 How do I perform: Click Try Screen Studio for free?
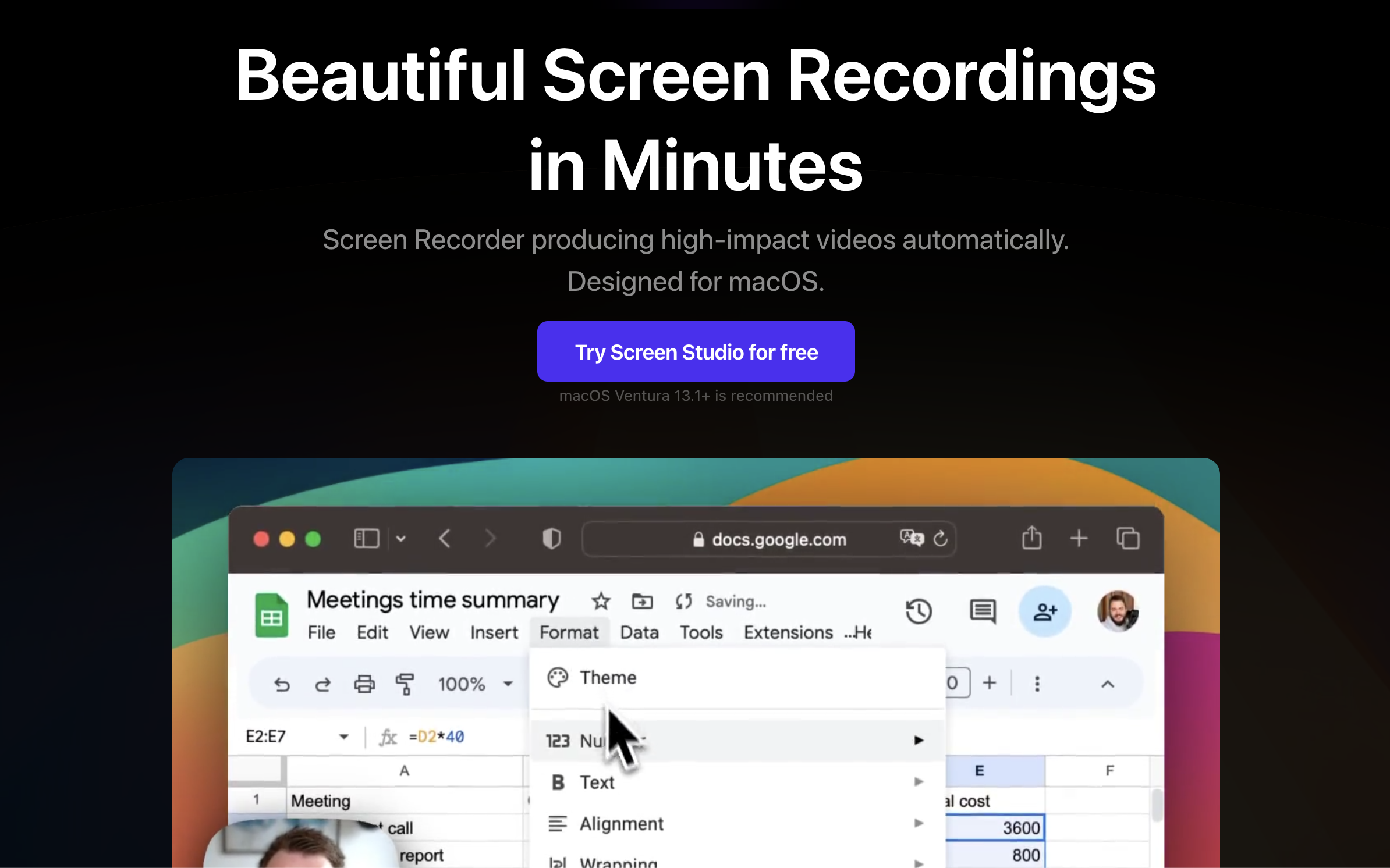[696, 351]
